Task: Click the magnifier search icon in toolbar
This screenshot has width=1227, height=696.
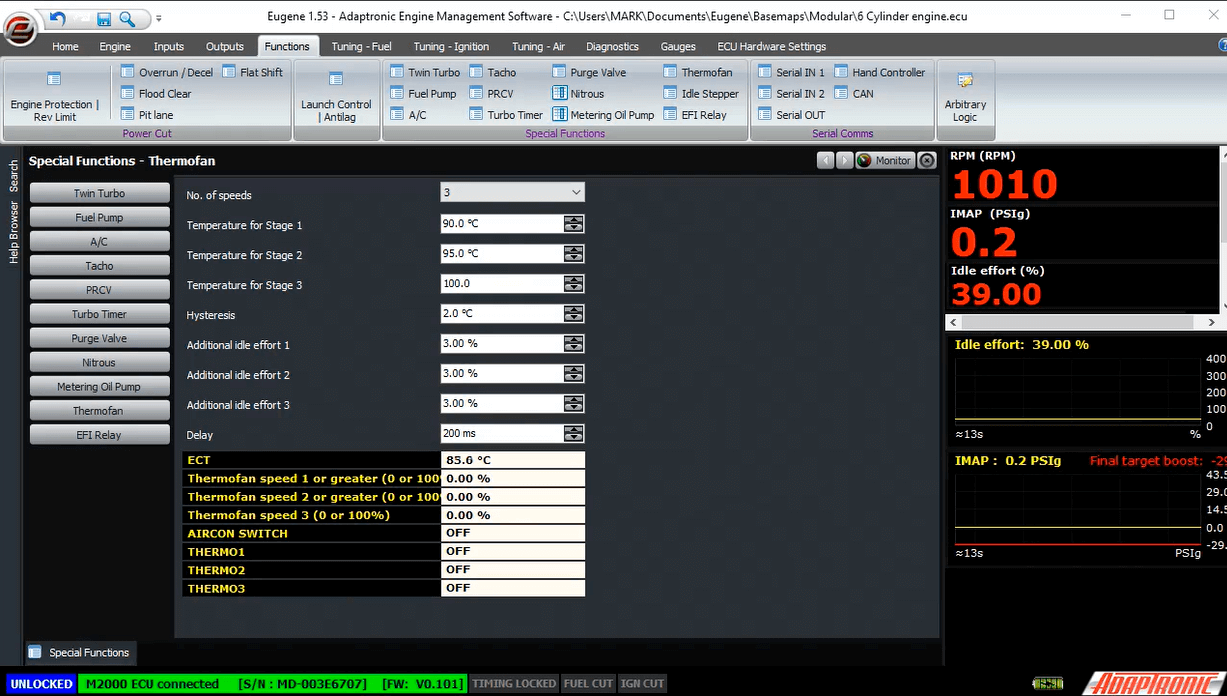Action: point(126,18)
